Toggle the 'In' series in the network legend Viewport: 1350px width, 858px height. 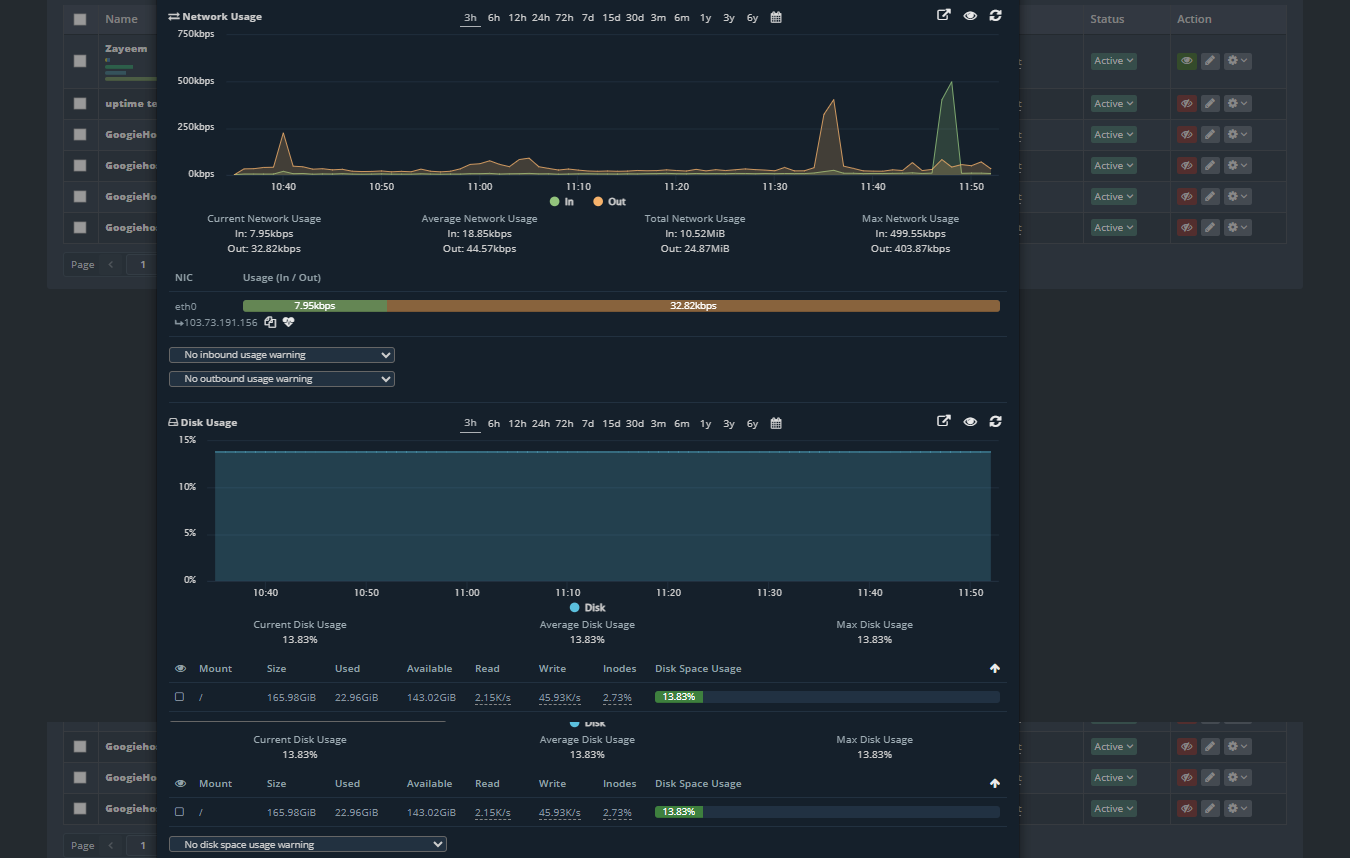(562, 202)
